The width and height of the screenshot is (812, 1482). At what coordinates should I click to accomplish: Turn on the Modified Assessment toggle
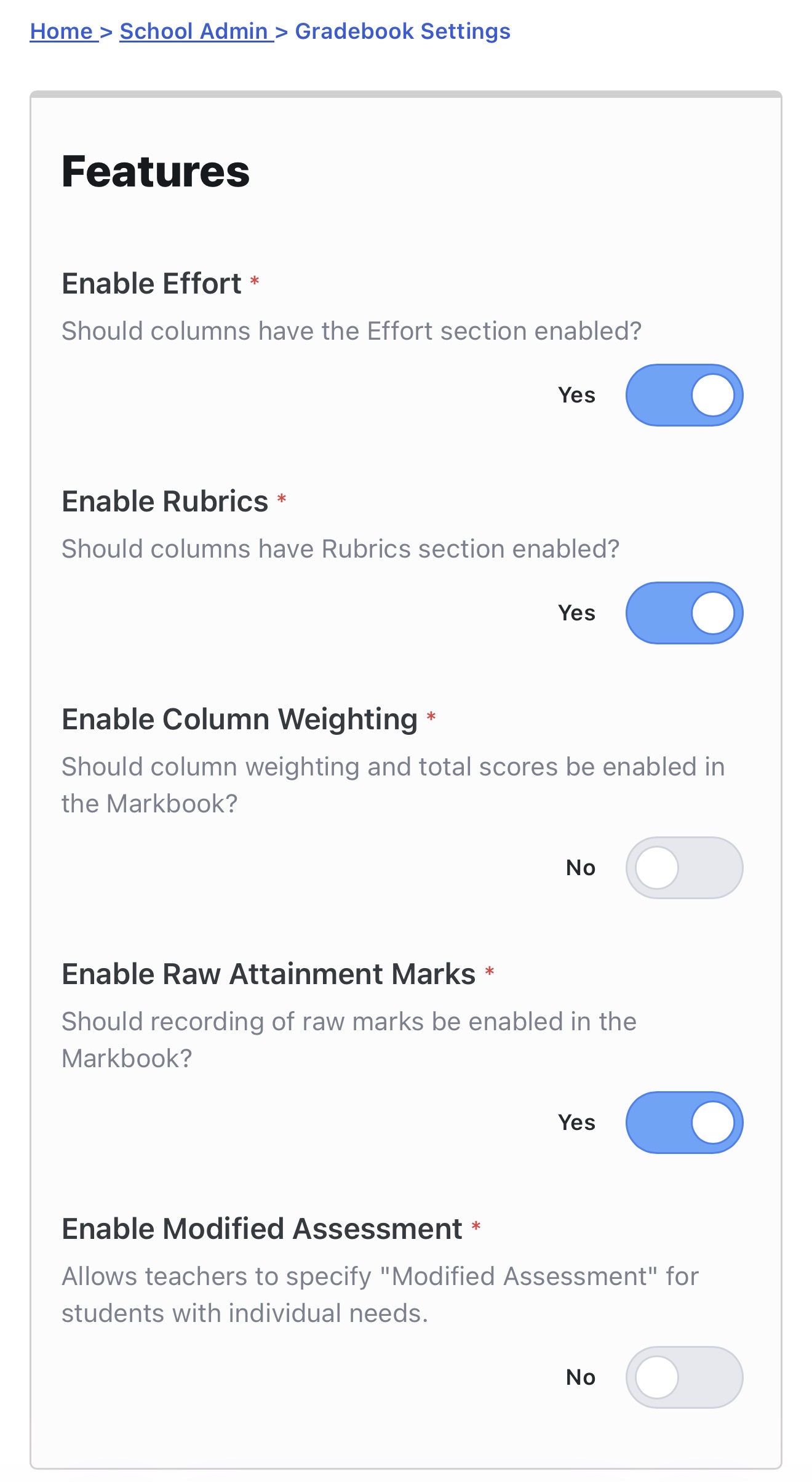(684, 1377)
